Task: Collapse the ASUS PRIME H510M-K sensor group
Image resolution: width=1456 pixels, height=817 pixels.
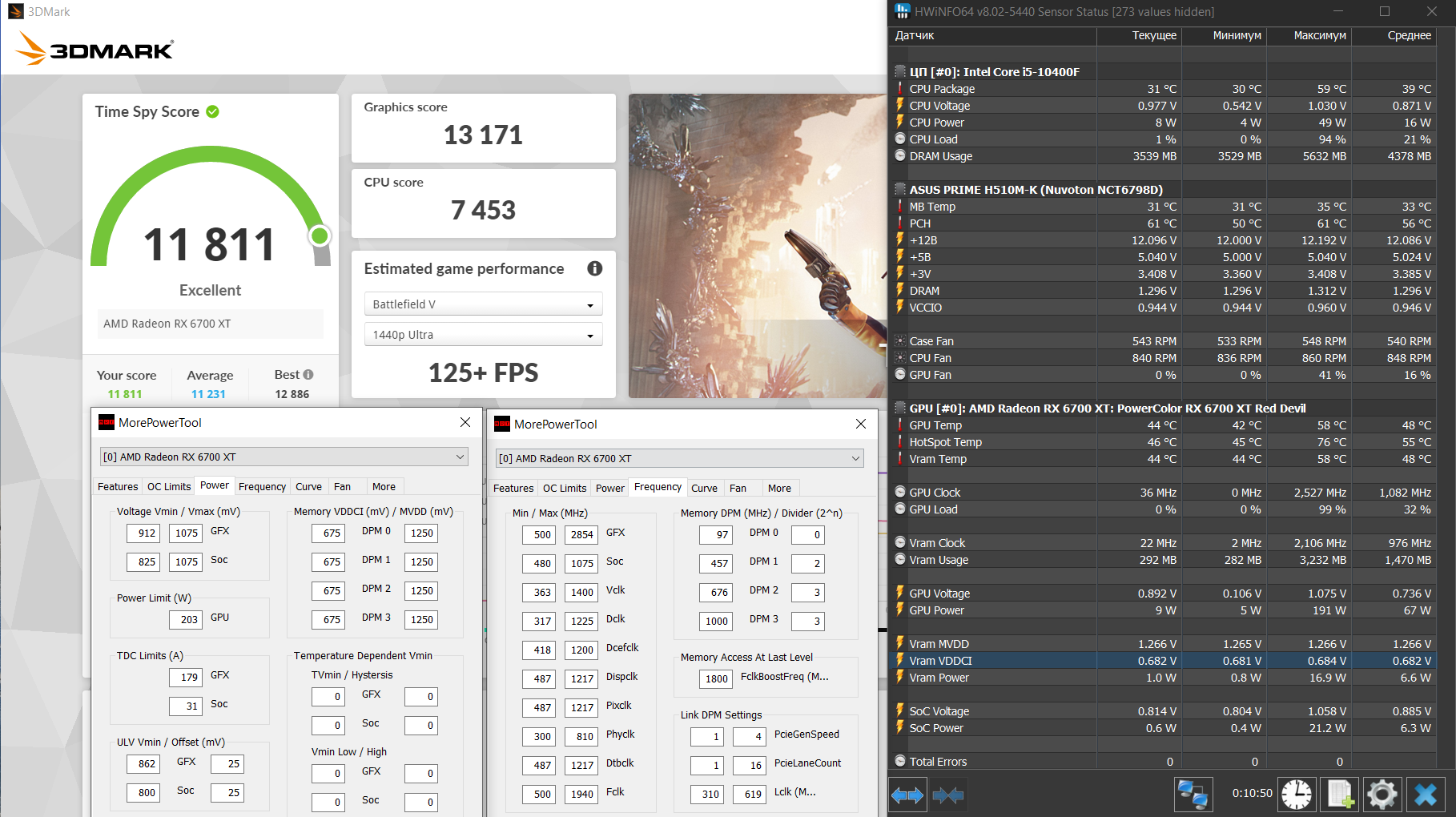Action: (x=900, y=189)
